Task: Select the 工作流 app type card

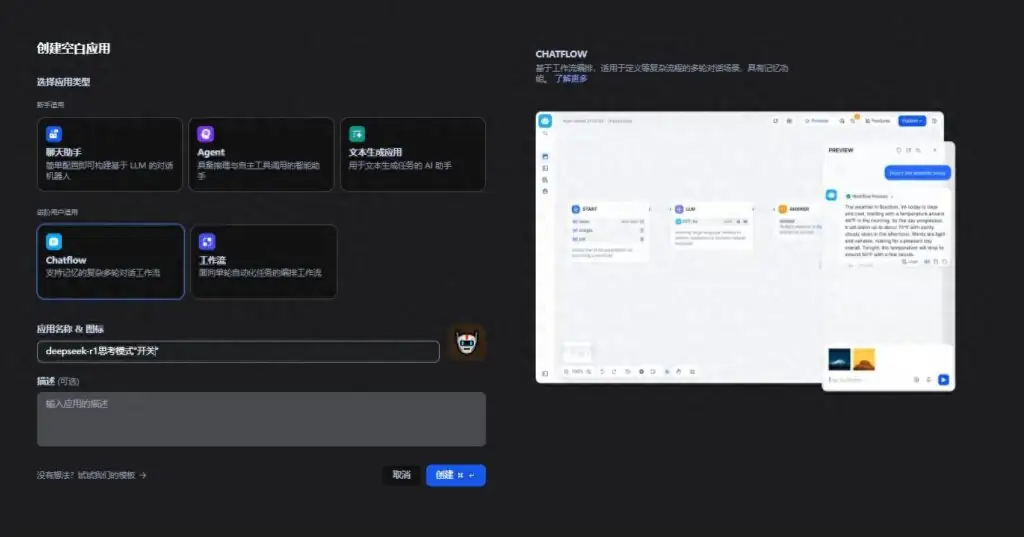Action: pos(264,261)
